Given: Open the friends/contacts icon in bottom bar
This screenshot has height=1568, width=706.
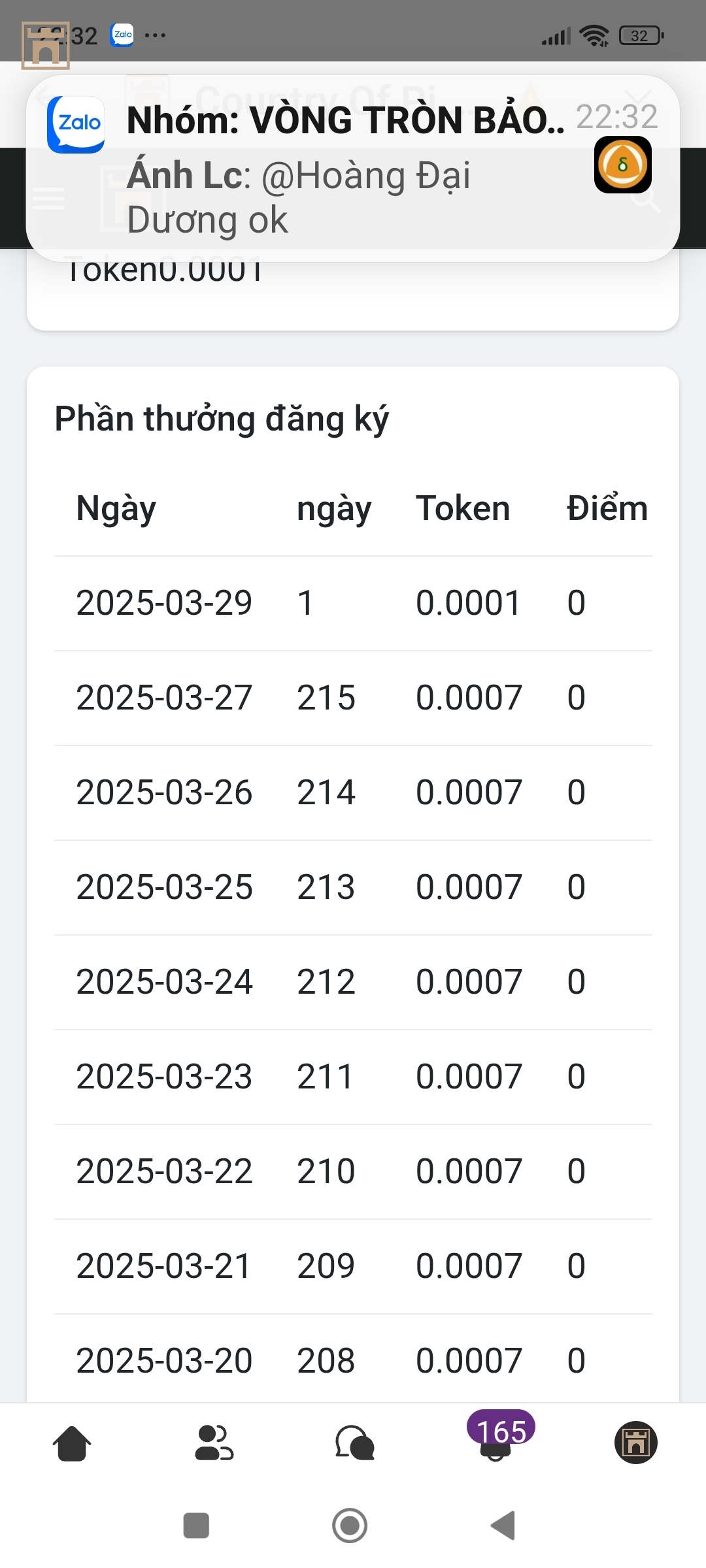Looking at the screenshot, I should pyautogui.click(x=214, y=1443).
